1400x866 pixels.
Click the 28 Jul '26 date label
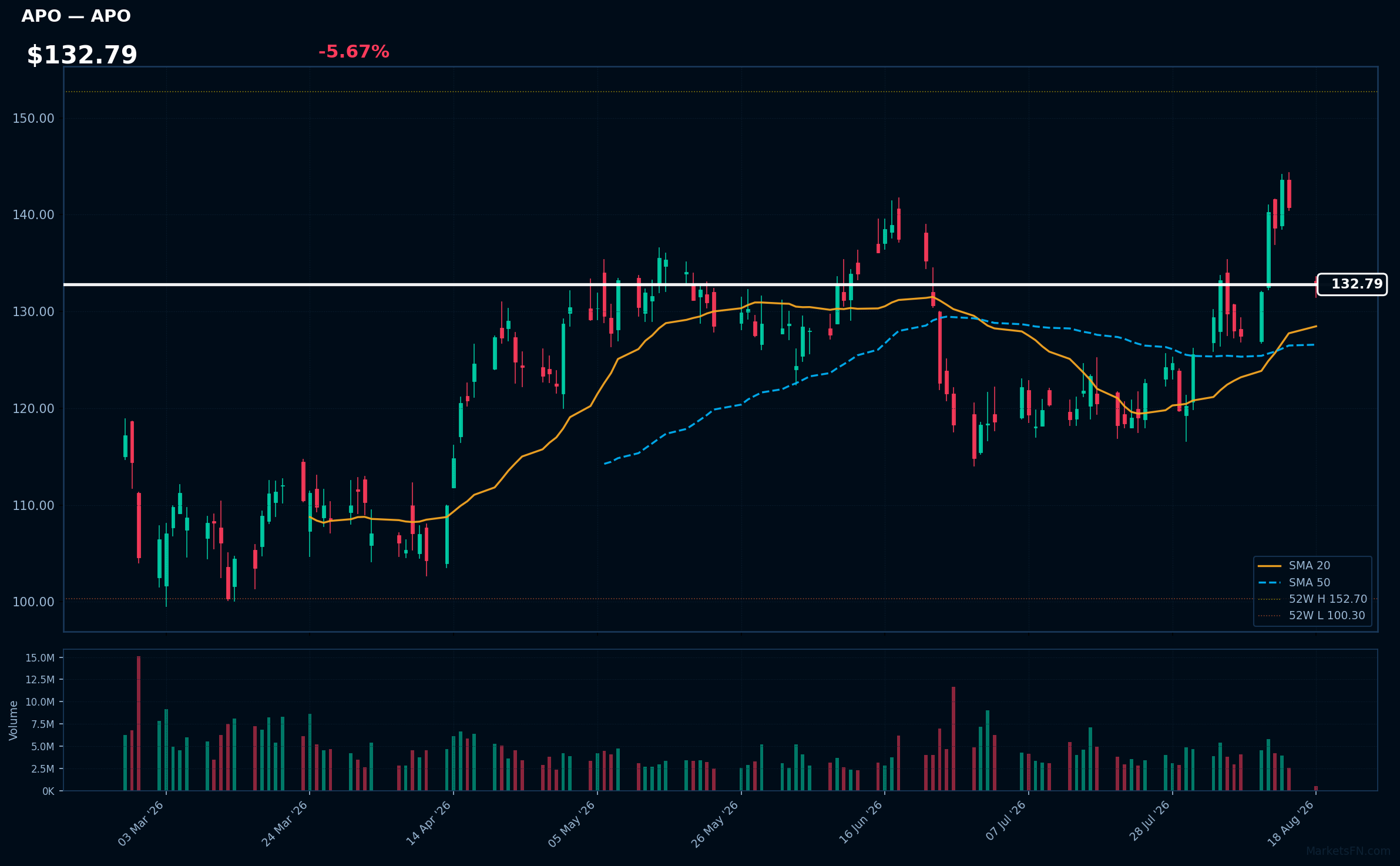coord(1149,822)
